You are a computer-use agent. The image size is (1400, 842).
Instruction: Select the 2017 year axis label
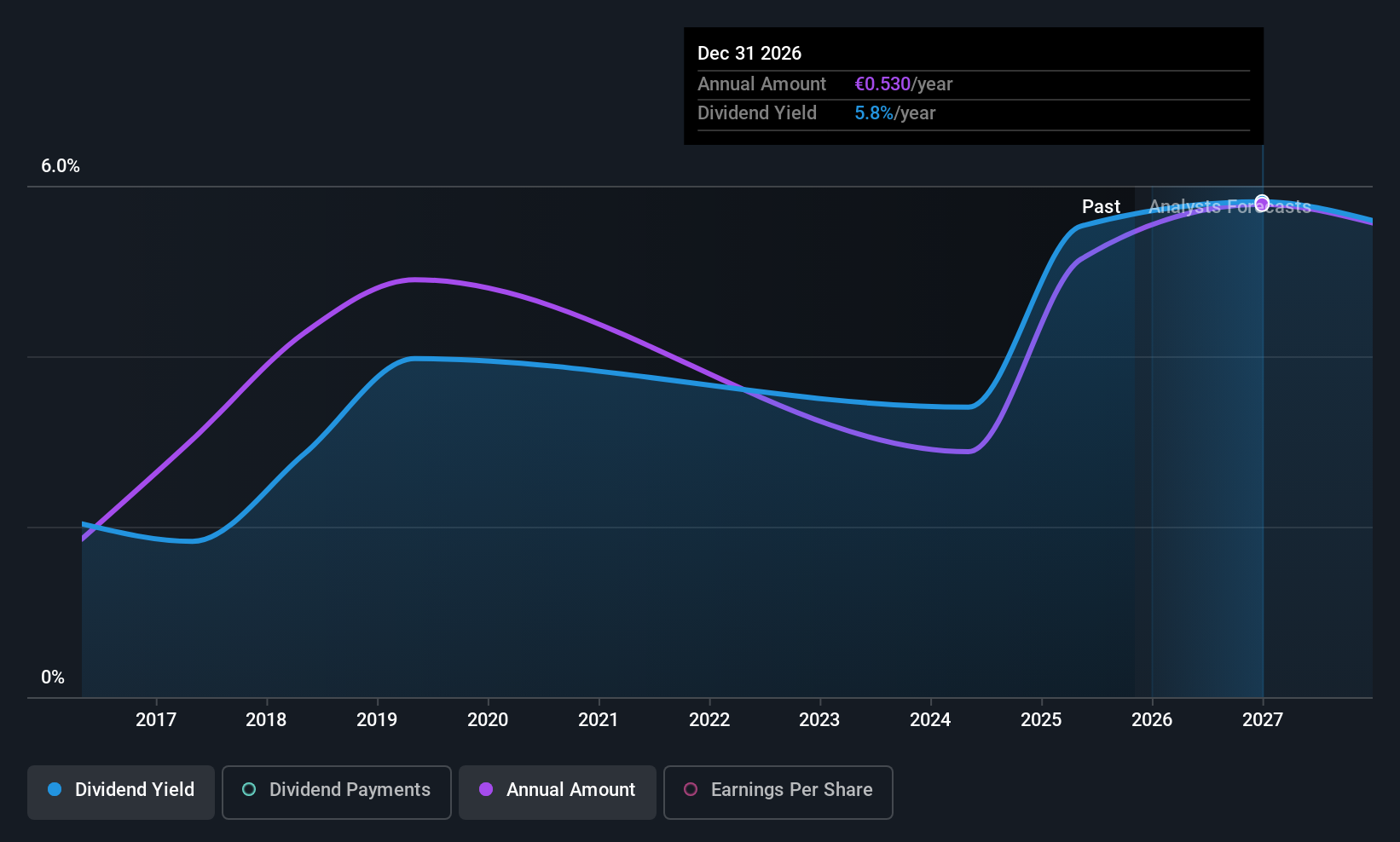coord(156,720)
